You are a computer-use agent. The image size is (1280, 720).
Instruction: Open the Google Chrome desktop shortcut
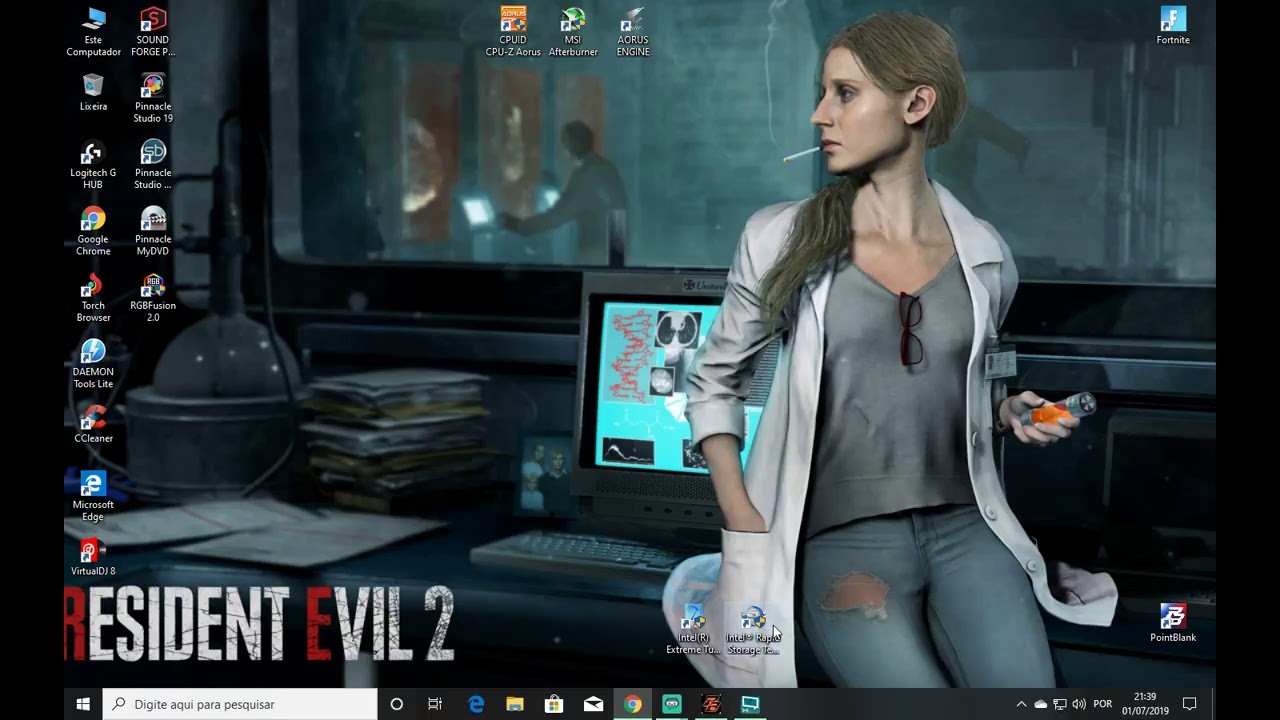pyautogui.click(x=93, y=231)
